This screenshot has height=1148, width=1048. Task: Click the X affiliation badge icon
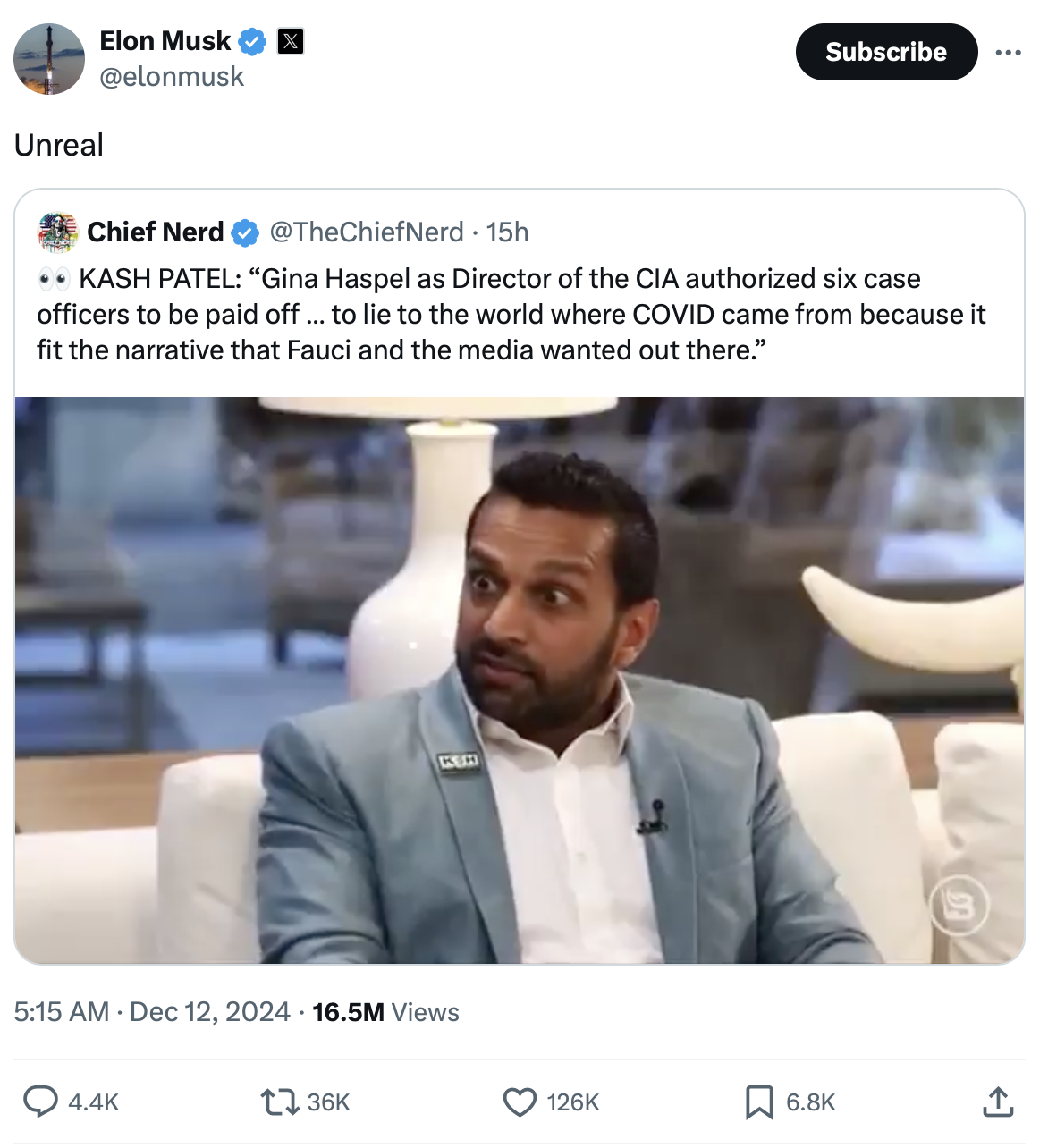tap(291, 41)
